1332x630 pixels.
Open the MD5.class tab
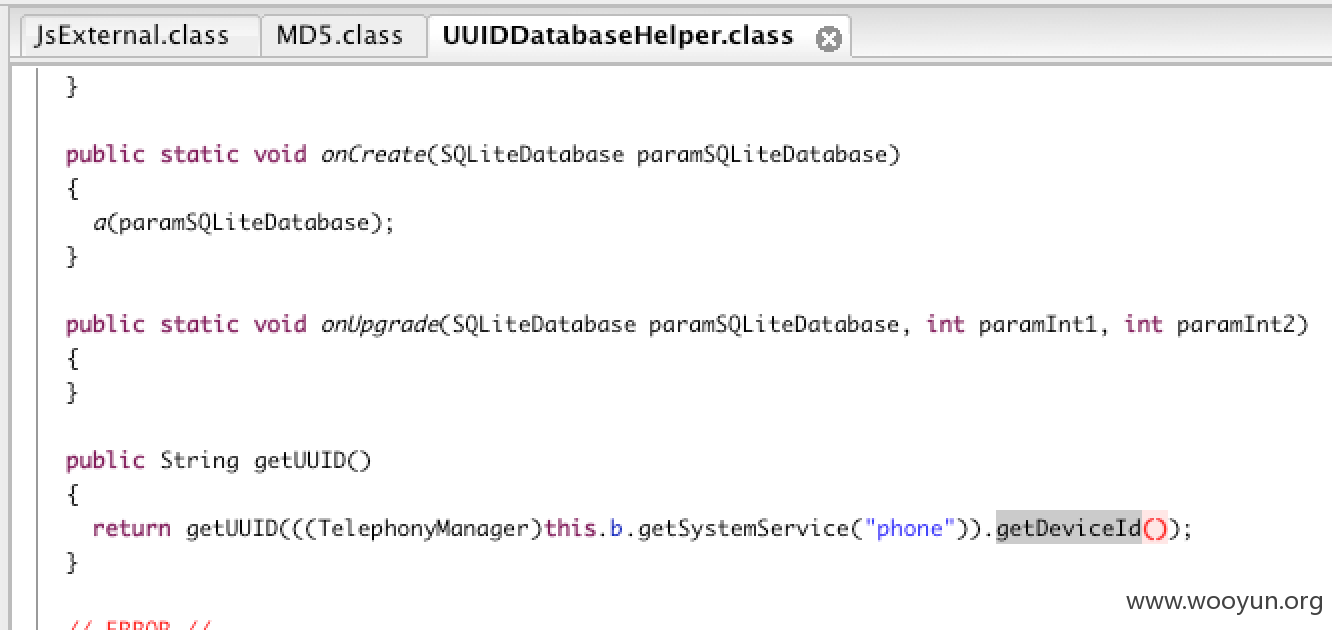(339, 36)
